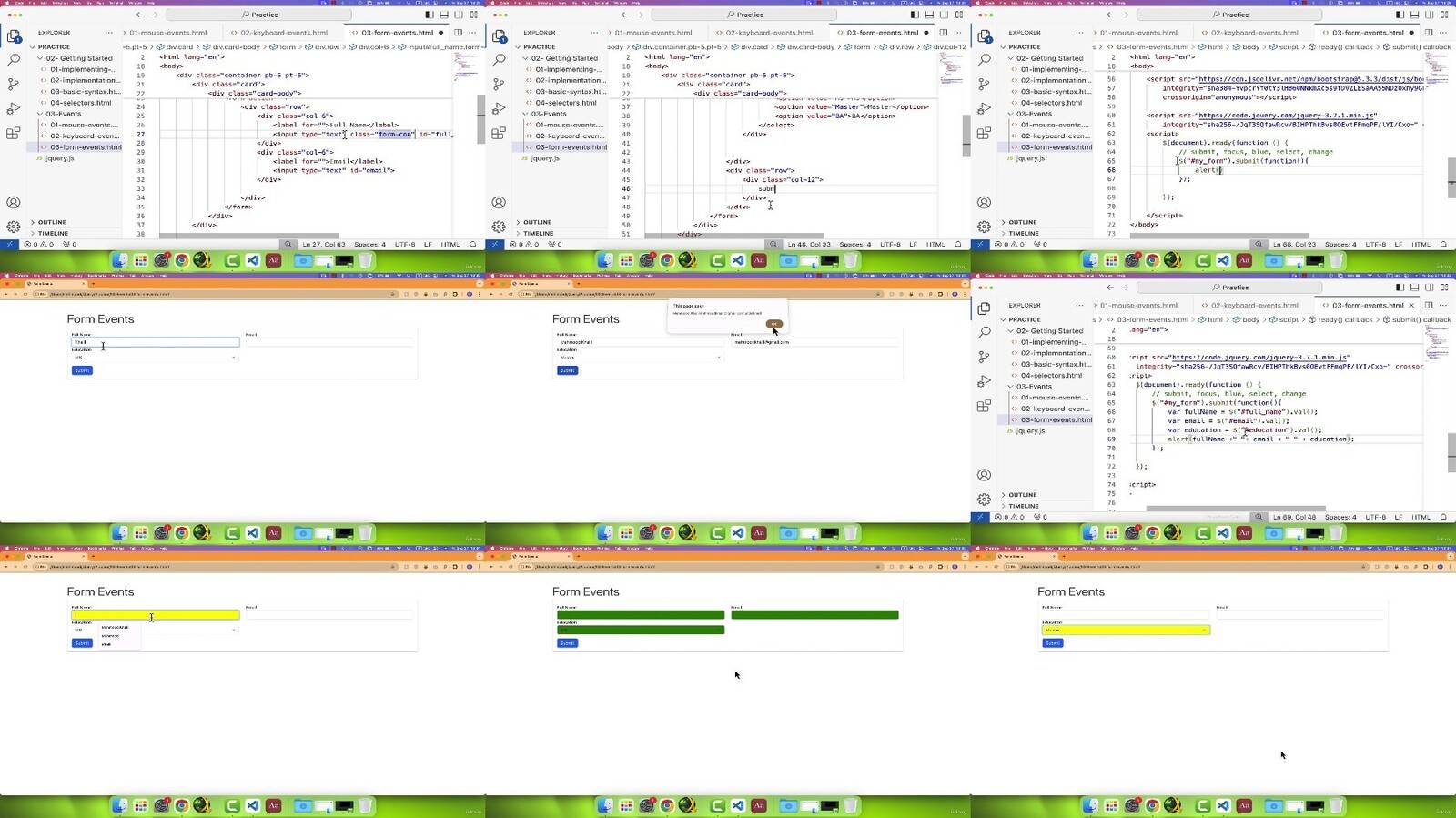Click Finder dock icon below Ln 66 editor

[1091, 260]
